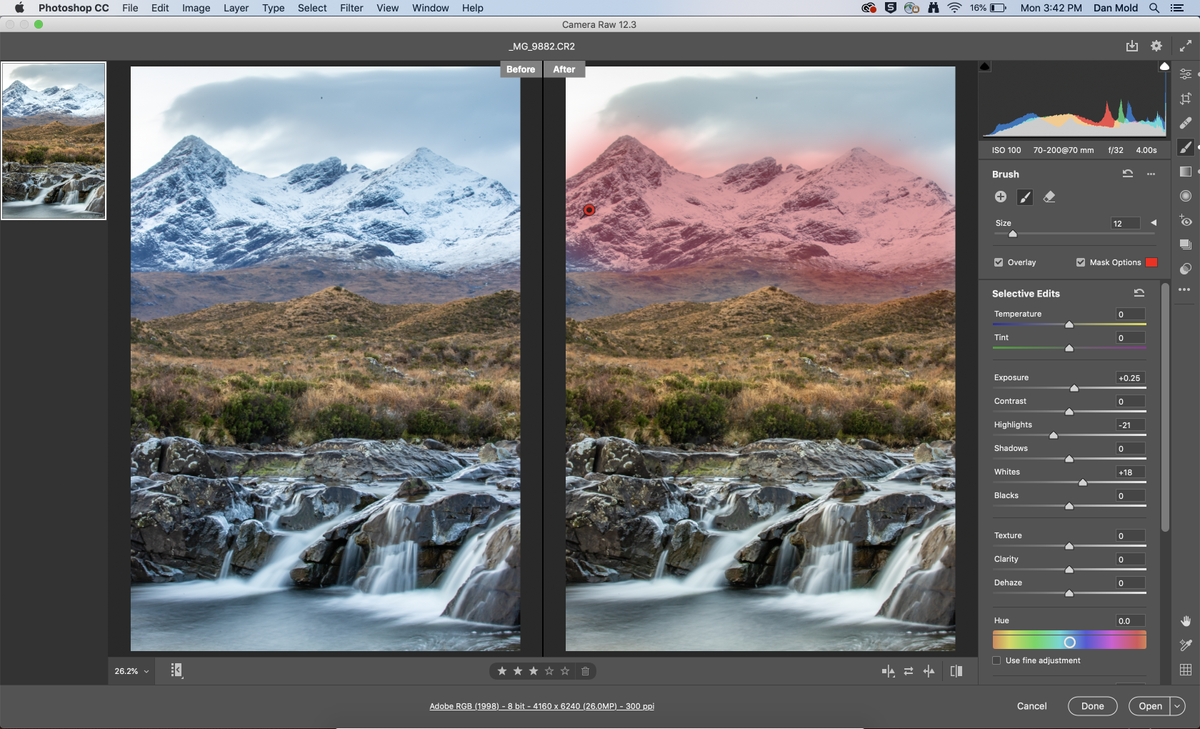Click the save image icon
The height and width of the screenshot is (729, 1200).
coord(1132,46)
